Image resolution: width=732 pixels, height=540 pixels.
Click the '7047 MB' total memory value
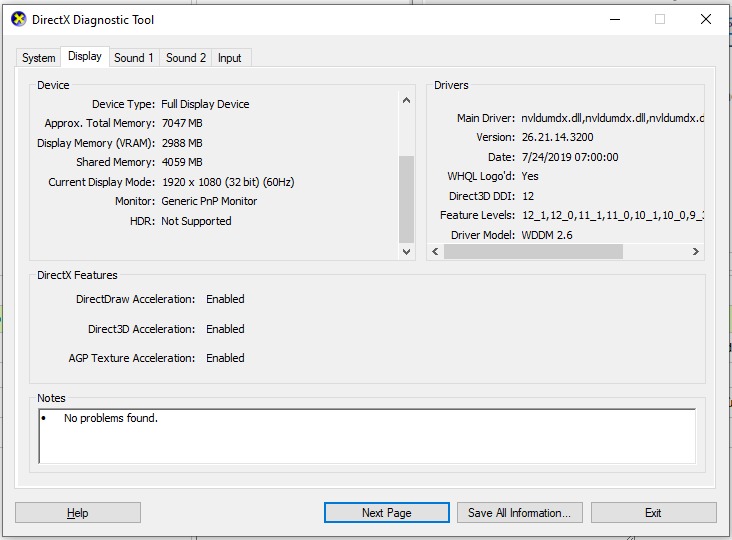pyautogui.click(x=182, y=123)
